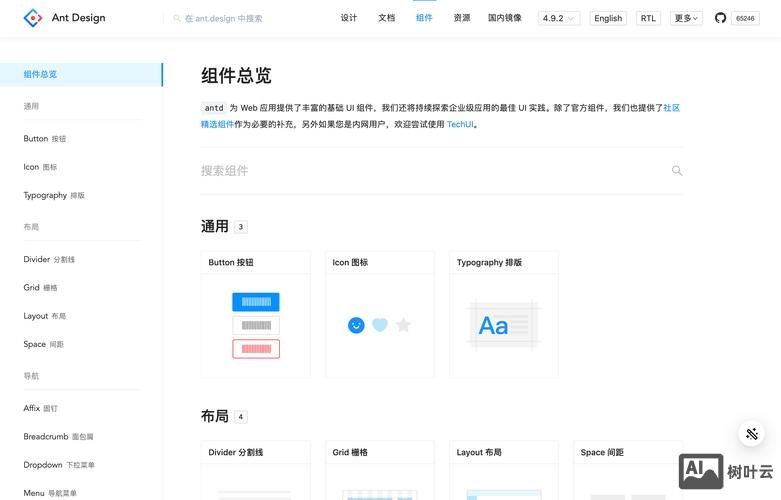Switch to the 文档 nav tab
This screenshot has width=781, height=500.
coord(387,18)
